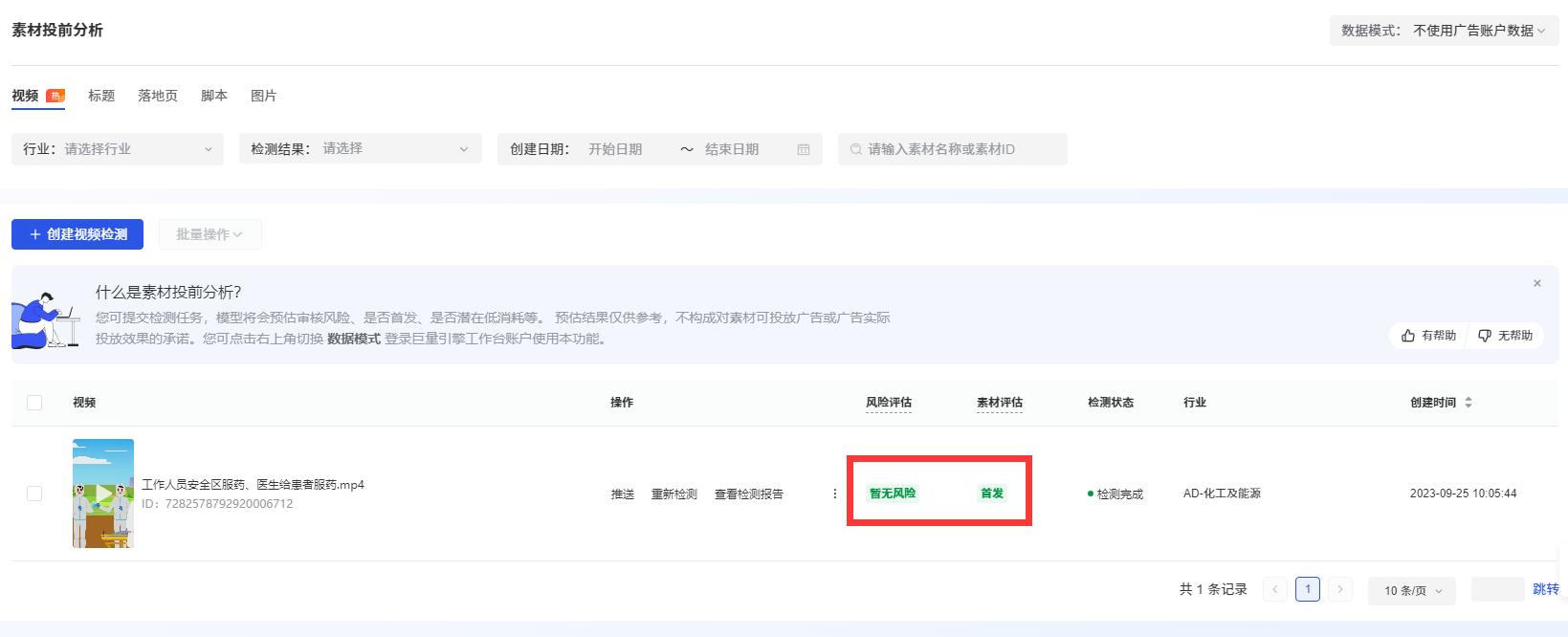Click the 暂无风险 tag
This screenshot has height=637, width=1568.
893,494
